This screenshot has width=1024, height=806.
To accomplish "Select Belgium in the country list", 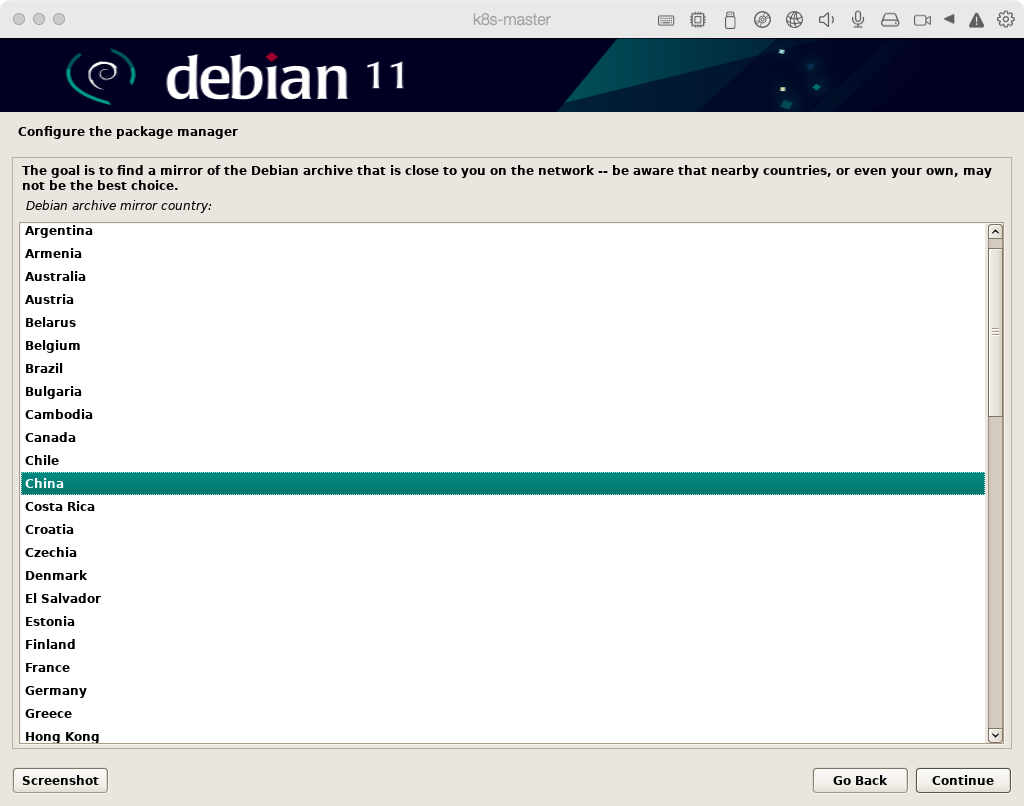I will pyautogui.click(x=503, y=346).
